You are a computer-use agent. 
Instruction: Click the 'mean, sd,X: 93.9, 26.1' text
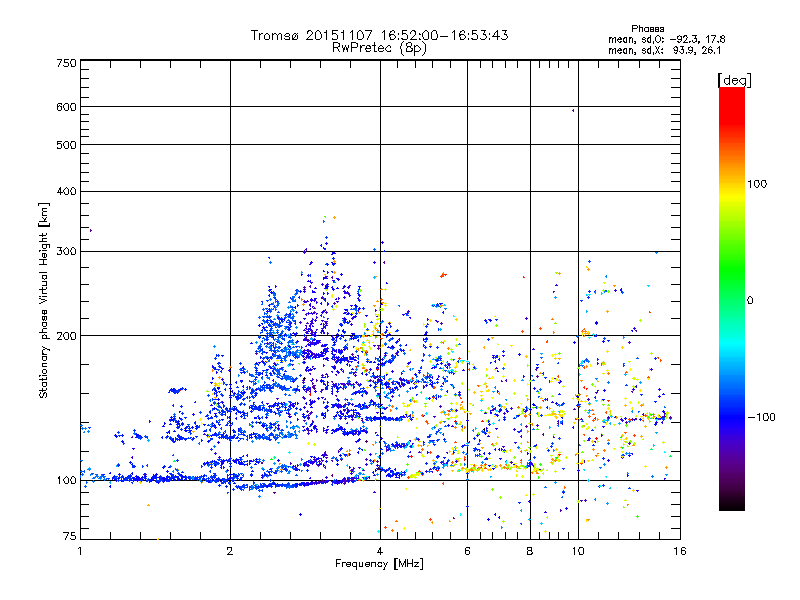(x=664, y=50)
